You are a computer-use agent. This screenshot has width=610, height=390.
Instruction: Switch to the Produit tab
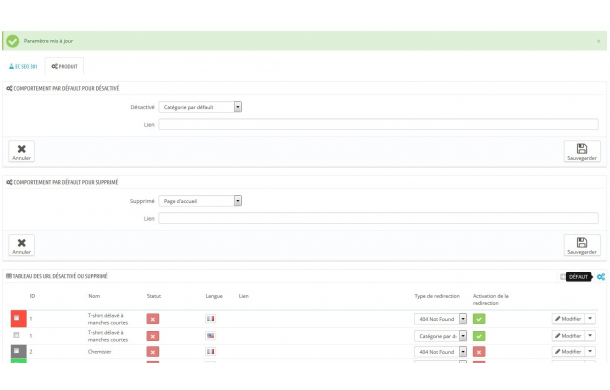[x=65, y=67]
